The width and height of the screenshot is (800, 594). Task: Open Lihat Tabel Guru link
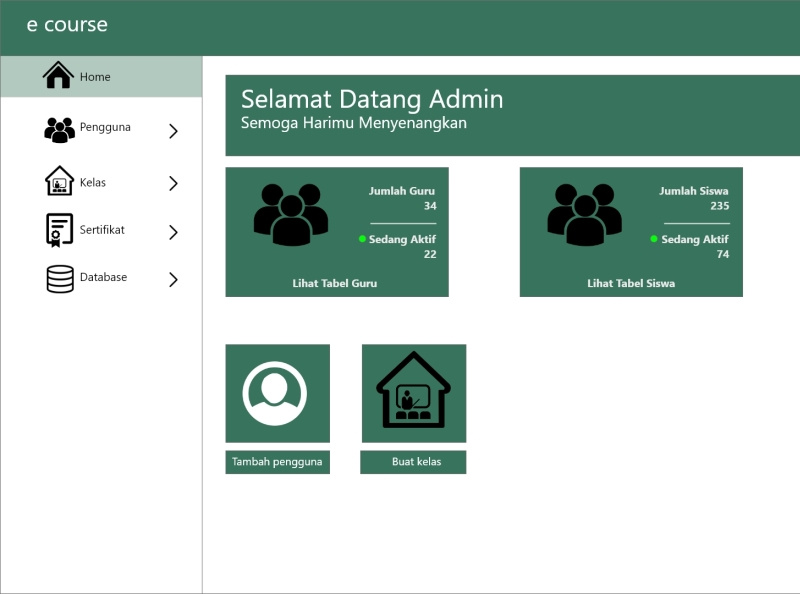click(334, 283)
